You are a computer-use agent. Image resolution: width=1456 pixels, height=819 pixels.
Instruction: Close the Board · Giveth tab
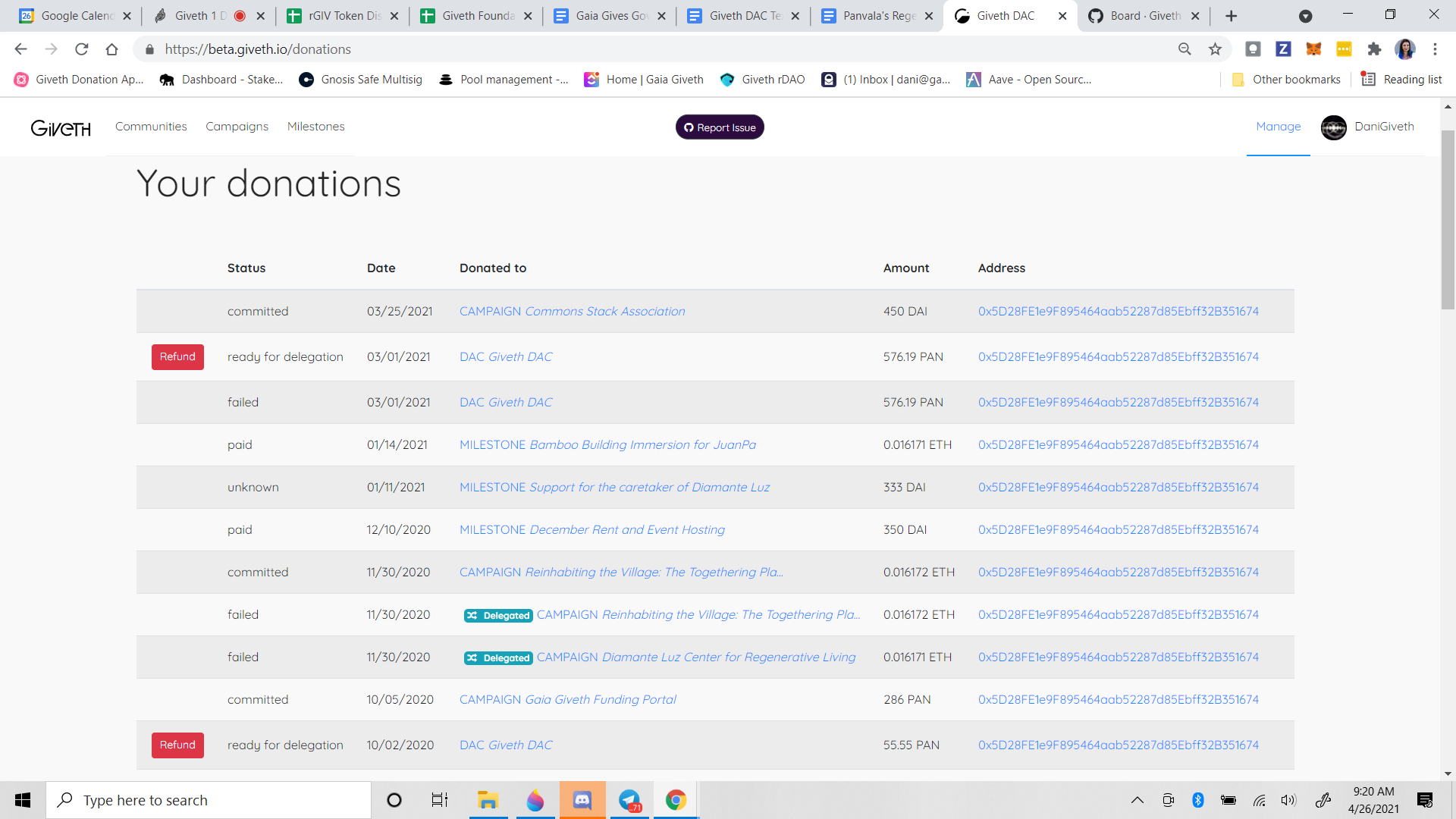click(x=1195, y=16)
